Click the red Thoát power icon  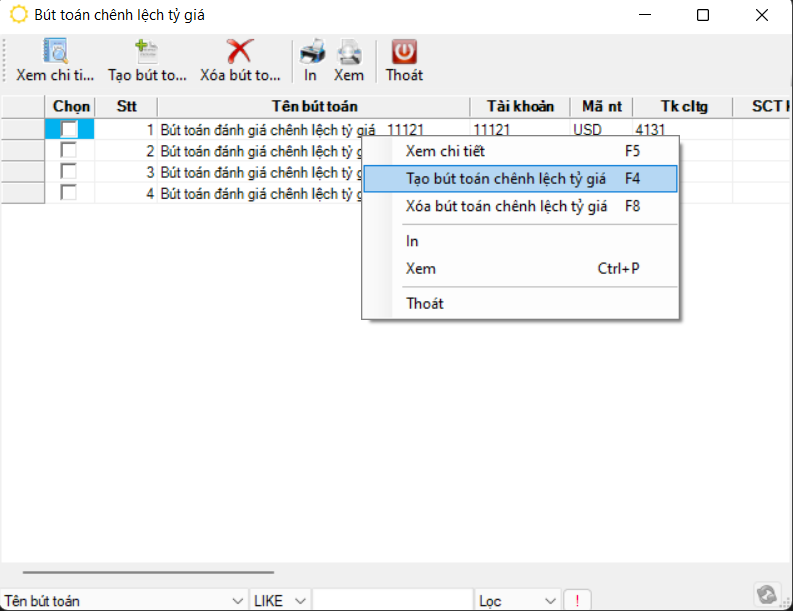(x=404, y=52)
